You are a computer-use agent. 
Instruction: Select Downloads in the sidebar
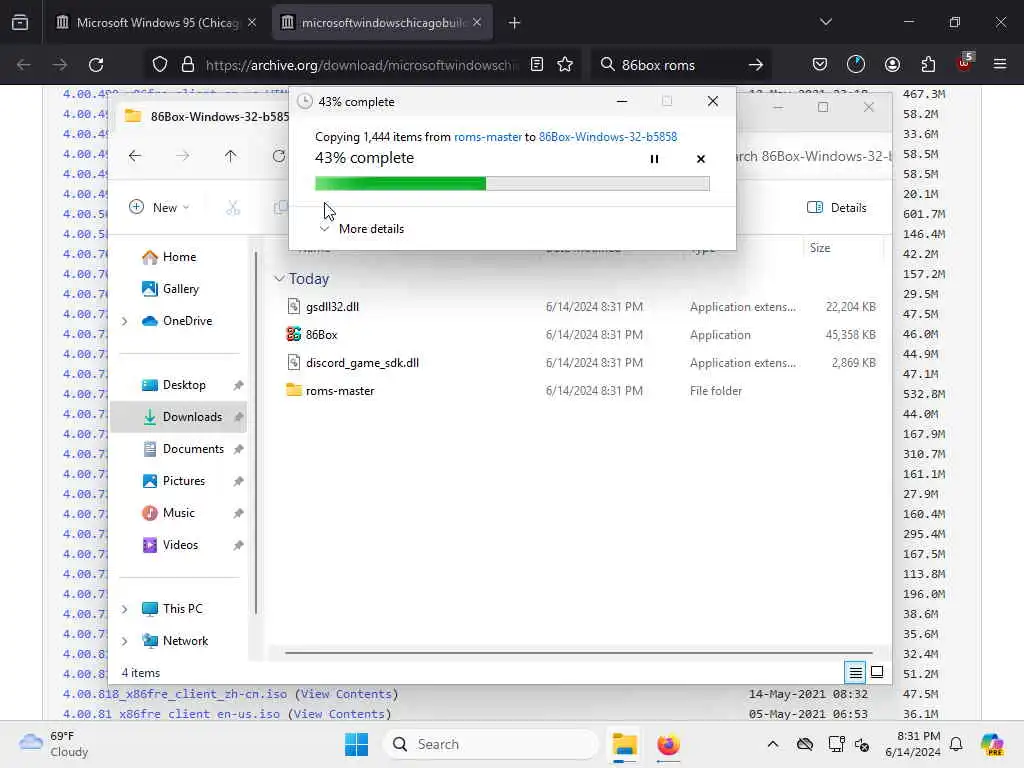tap(180, 417)
